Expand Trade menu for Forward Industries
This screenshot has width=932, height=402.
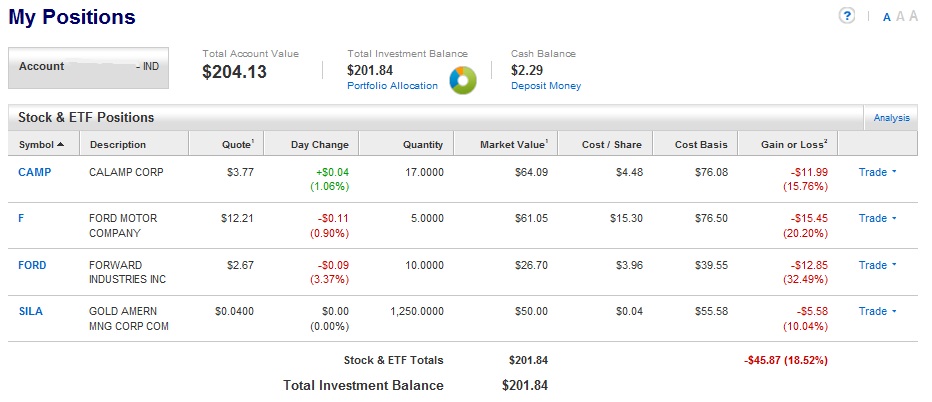(877, 265)
